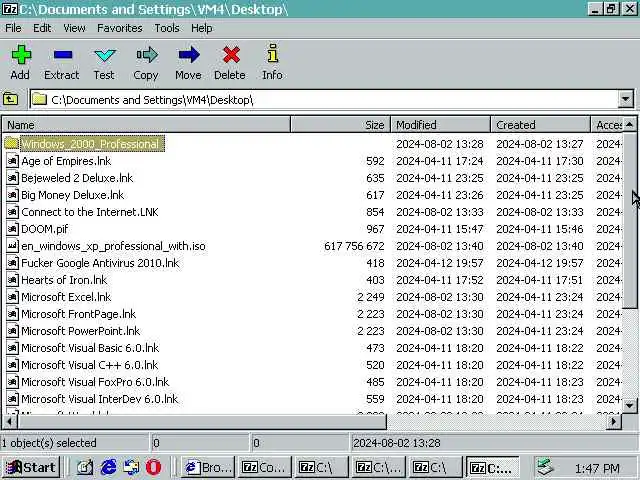
Task: Select Microsoft Visual Basic 6.0.lnk
Action: 90,348
